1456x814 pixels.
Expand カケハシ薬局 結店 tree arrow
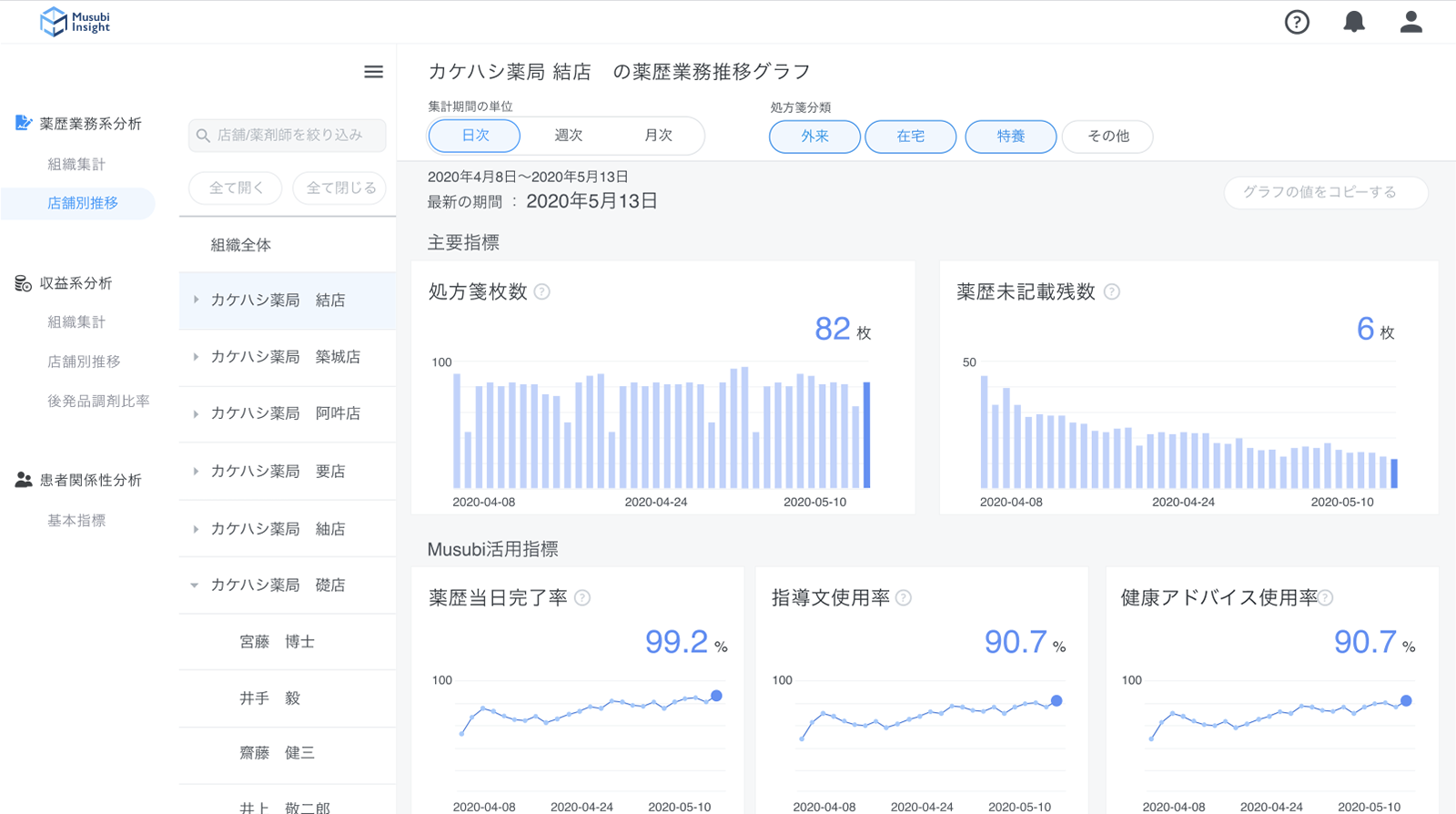[196, 300]
